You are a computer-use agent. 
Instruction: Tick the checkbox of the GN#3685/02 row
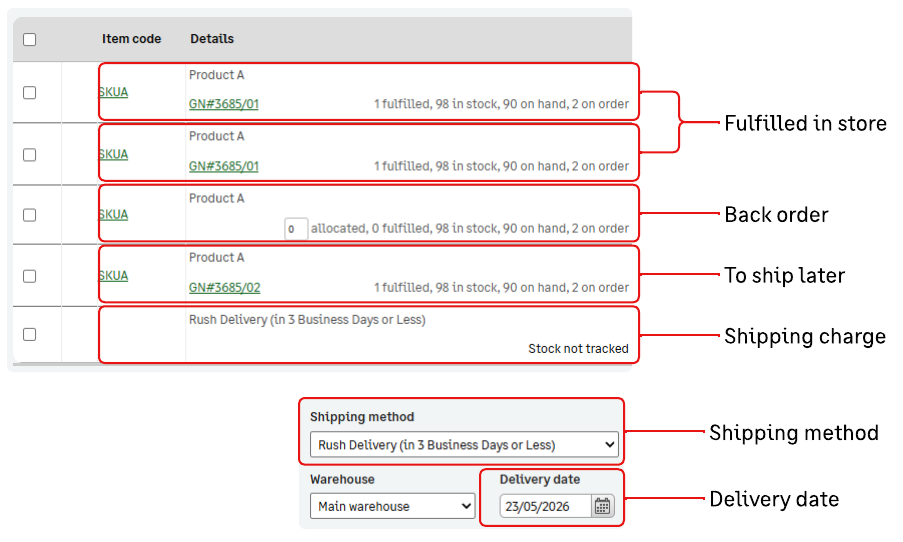pyautogui.click(x=29, y=276)
